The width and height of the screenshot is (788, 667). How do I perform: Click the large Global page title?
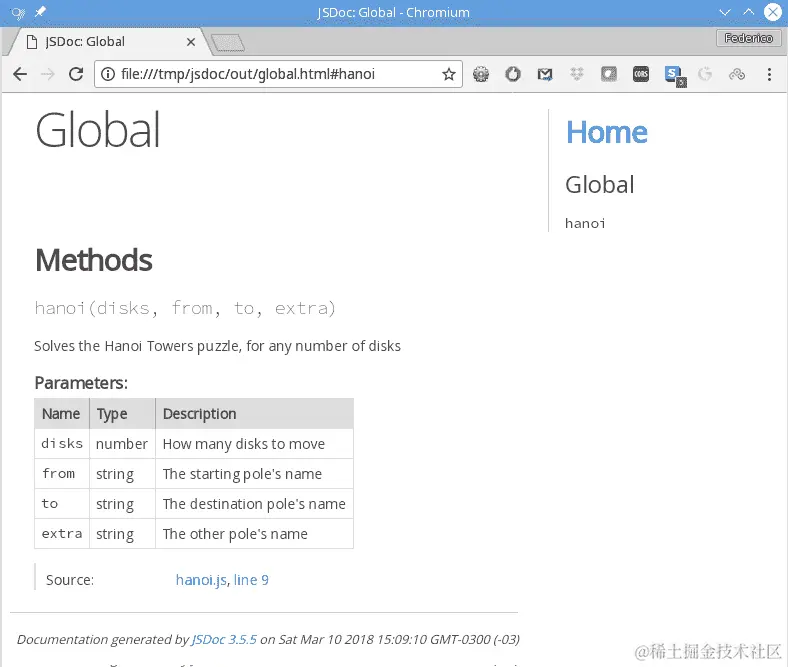tap(97, 130)
